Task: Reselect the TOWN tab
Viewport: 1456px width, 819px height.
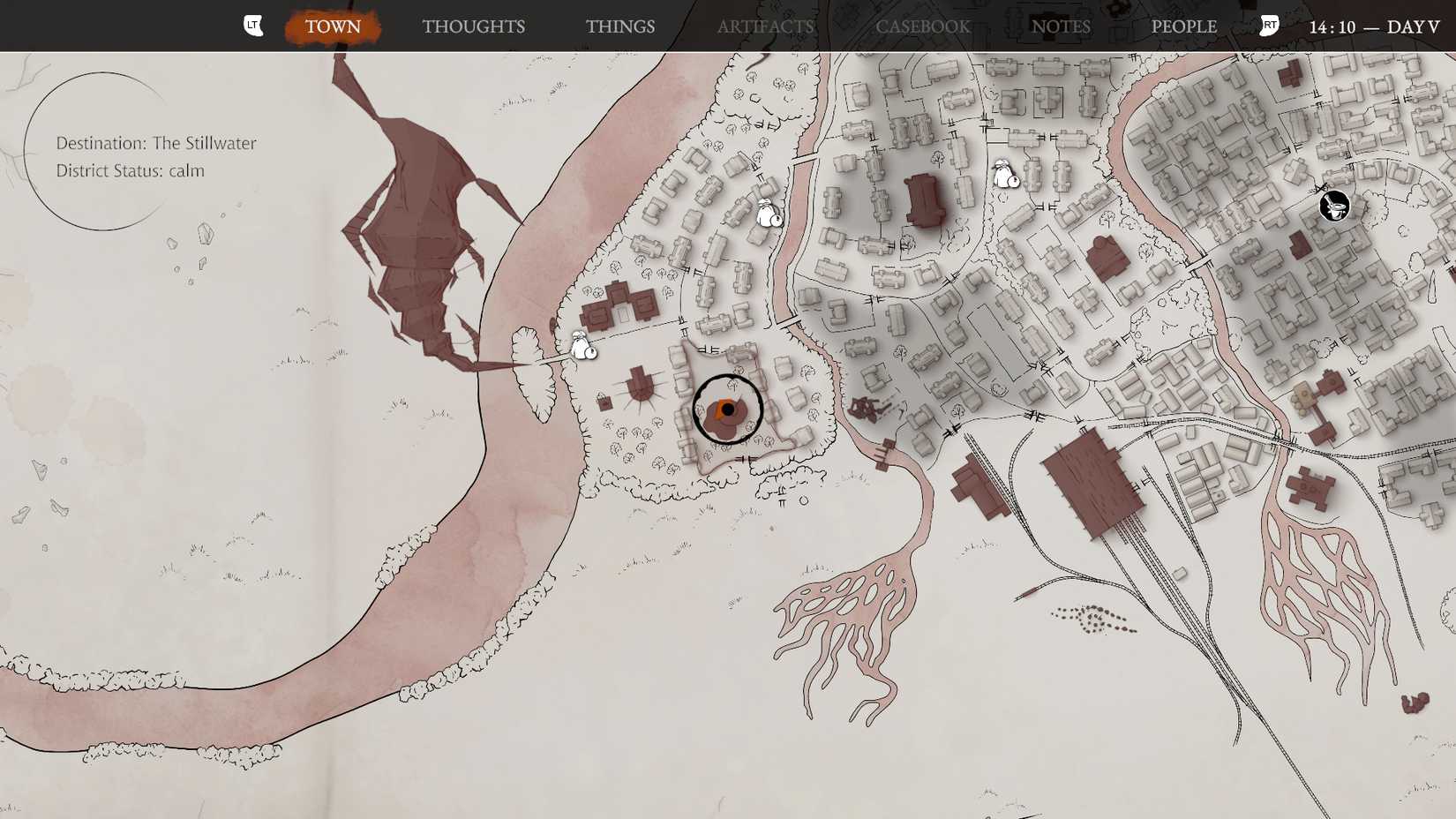Action: 334,26
